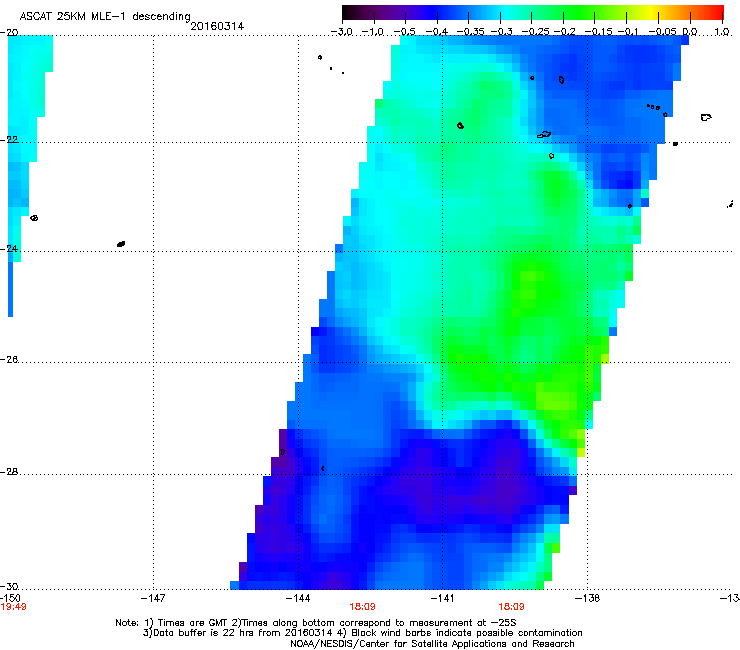Click the title "ASCAT 25KM MLE-1 descending"

[x=105, y=17]
